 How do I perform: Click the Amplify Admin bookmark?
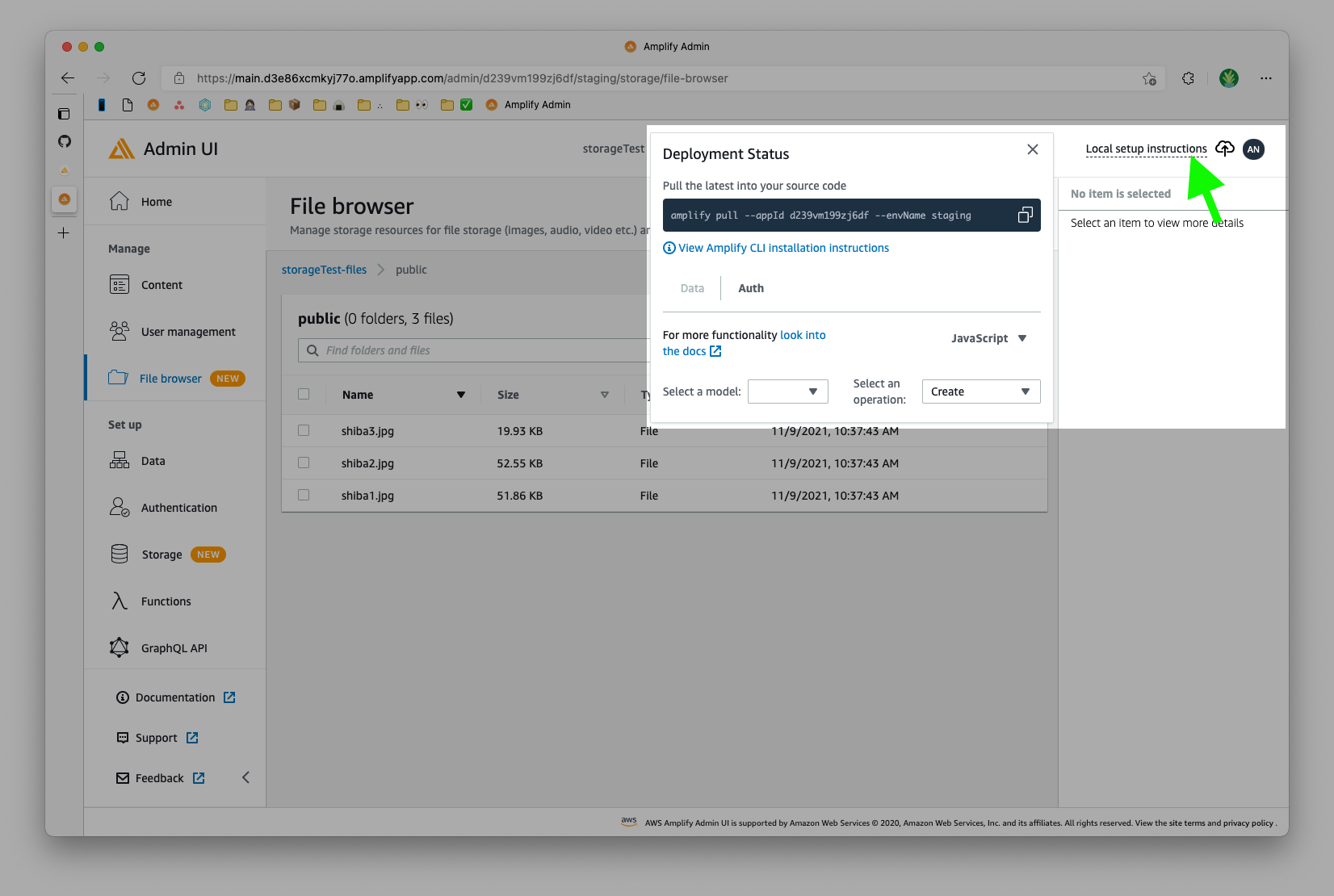pyautogui.click(x=528, y=104)
